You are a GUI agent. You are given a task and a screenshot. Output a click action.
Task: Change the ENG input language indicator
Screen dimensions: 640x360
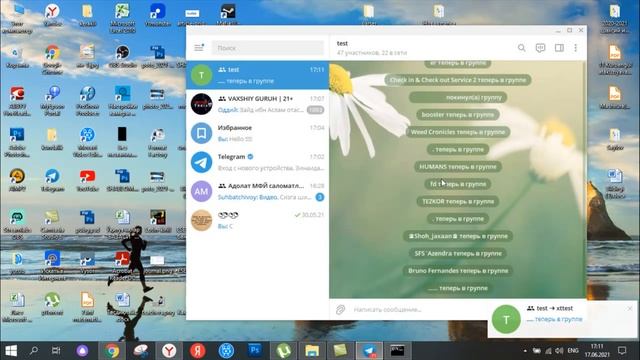573,351
